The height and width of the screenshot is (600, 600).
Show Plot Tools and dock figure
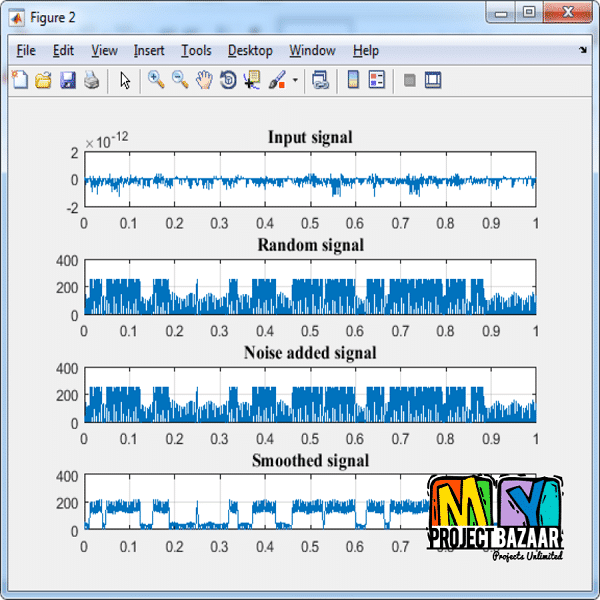pos(433,80)
